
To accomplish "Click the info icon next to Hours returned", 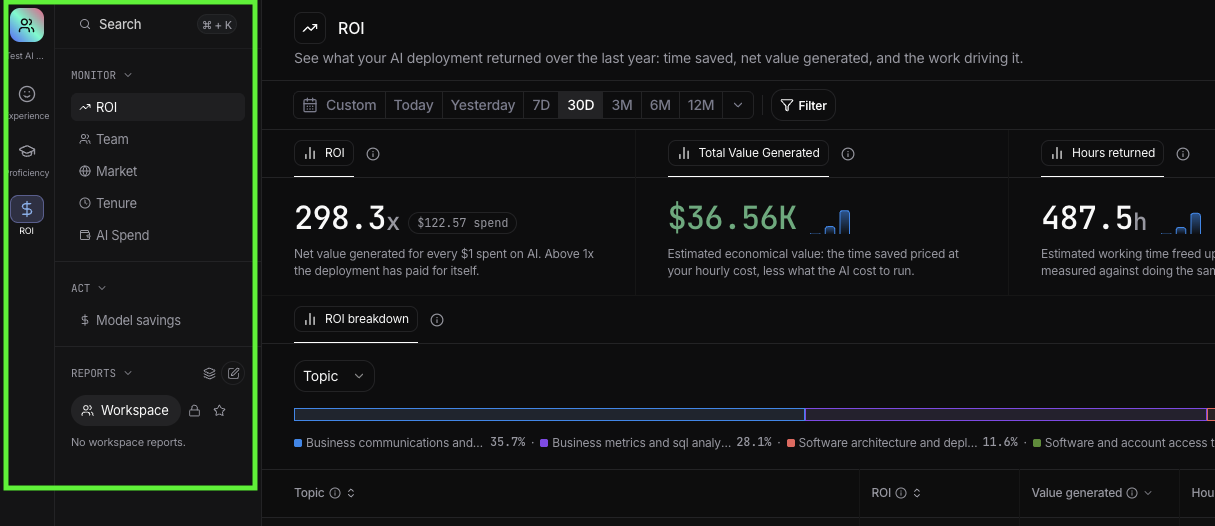I will (x=1183, y=154).
